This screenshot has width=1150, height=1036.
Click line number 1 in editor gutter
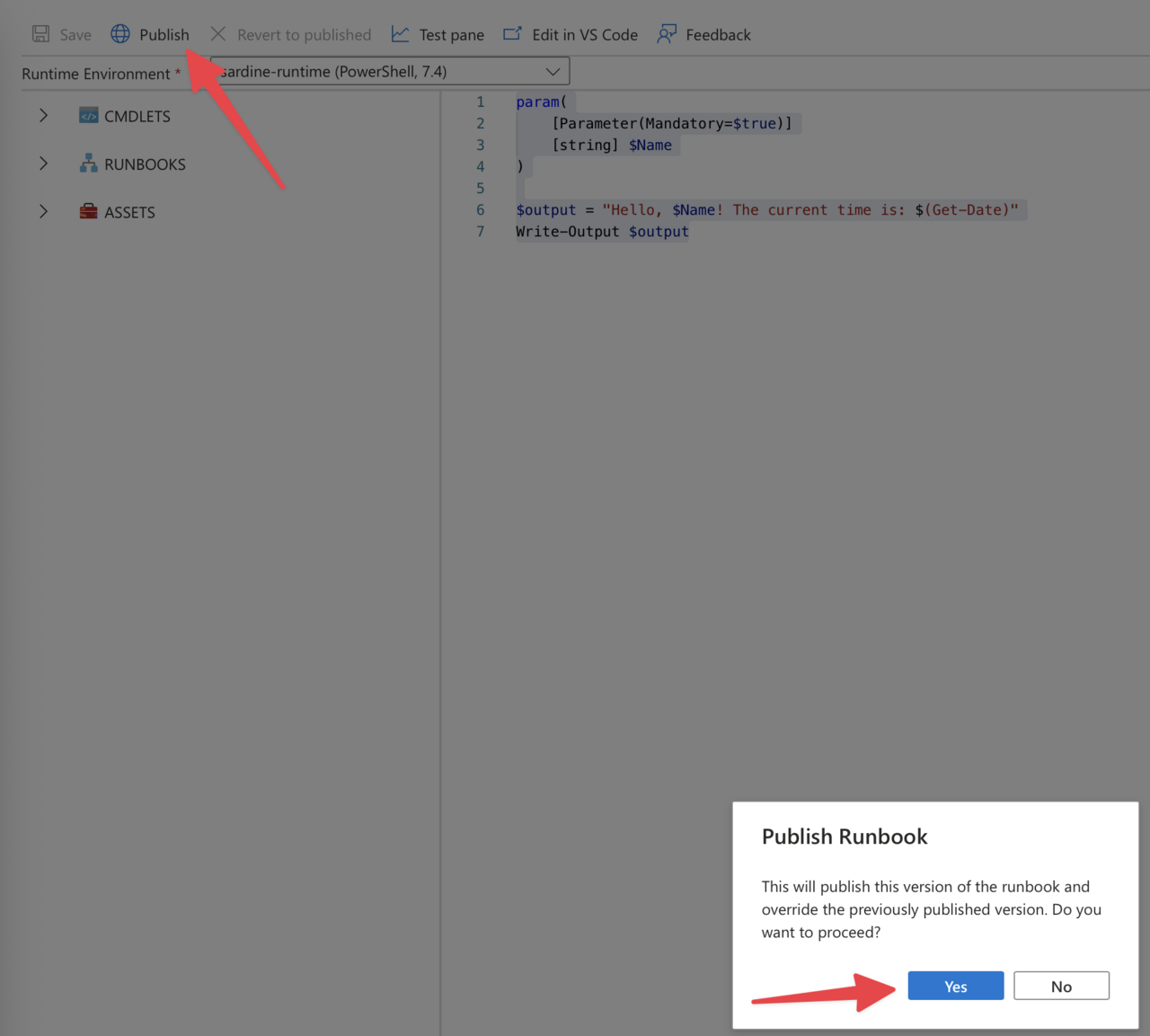481,102
